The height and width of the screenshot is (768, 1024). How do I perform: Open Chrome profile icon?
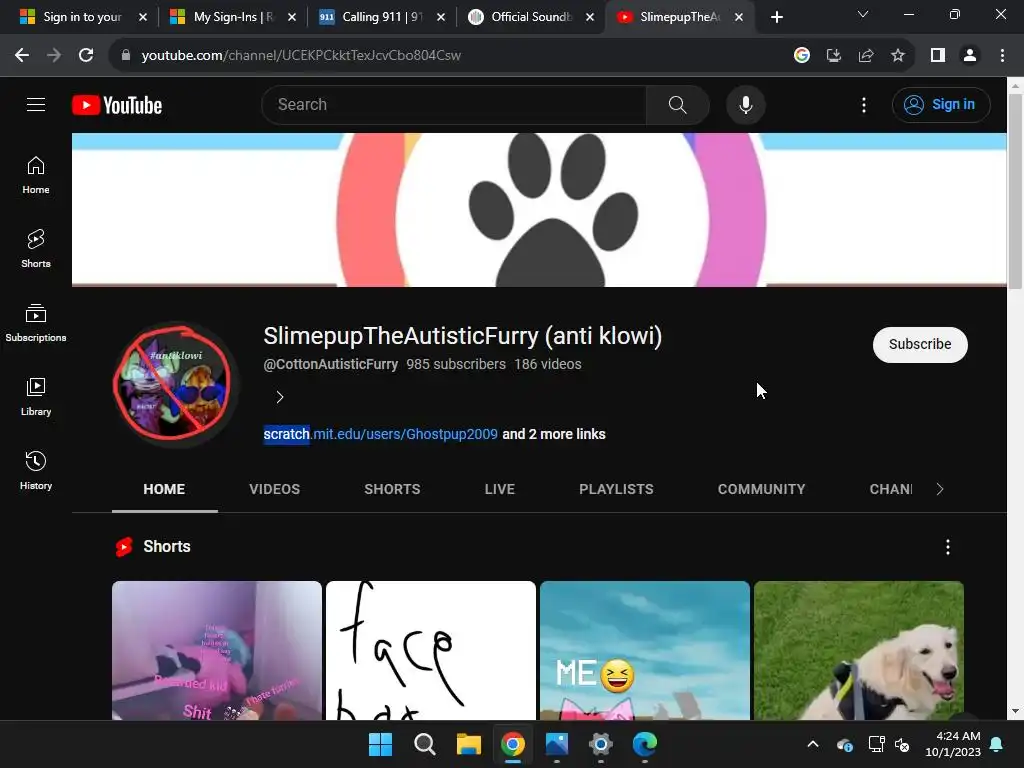coord(970,56)
